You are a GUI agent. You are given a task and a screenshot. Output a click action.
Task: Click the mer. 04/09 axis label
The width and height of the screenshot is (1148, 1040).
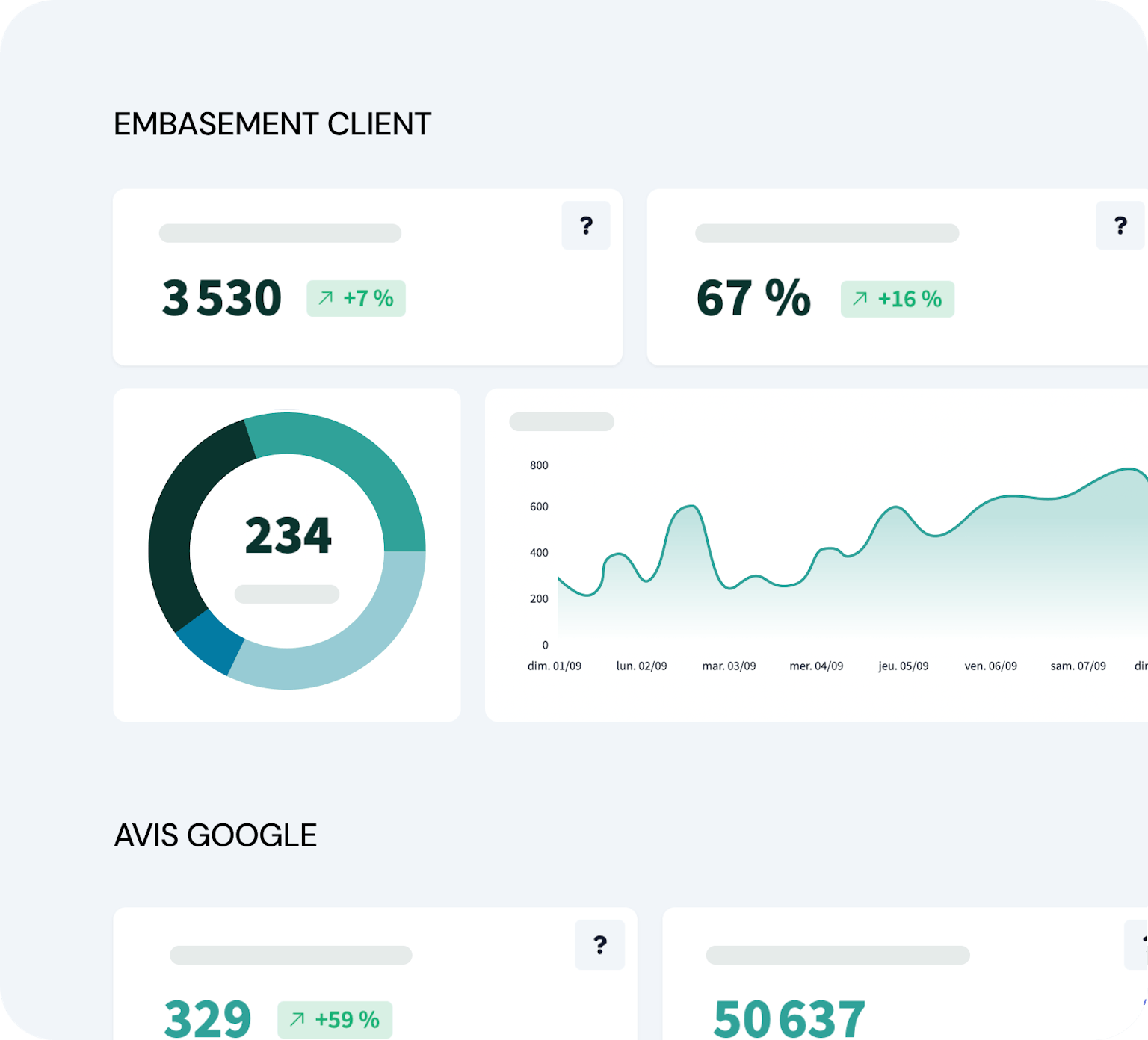[816, 666]
